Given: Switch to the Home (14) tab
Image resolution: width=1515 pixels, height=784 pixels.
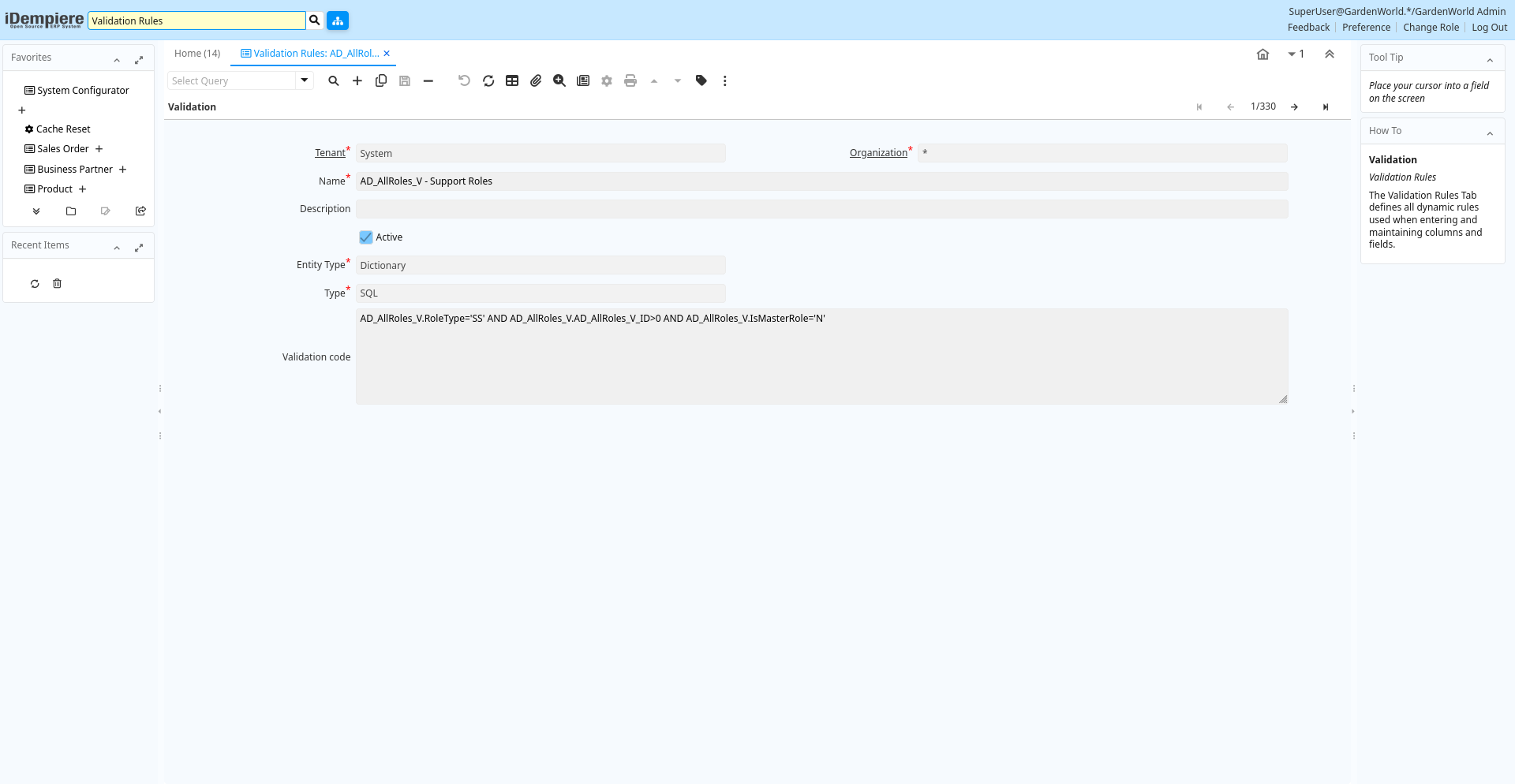Looking at the screenshot, I should [197, 54].
